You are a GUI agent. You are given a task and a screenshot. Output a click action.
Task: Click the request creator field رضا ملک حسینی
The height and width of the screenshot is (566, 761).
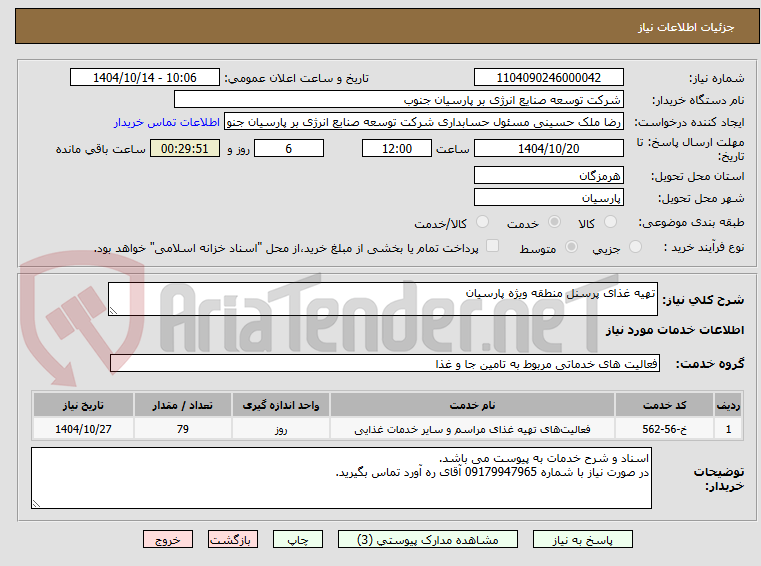click(x=423, y=122)
